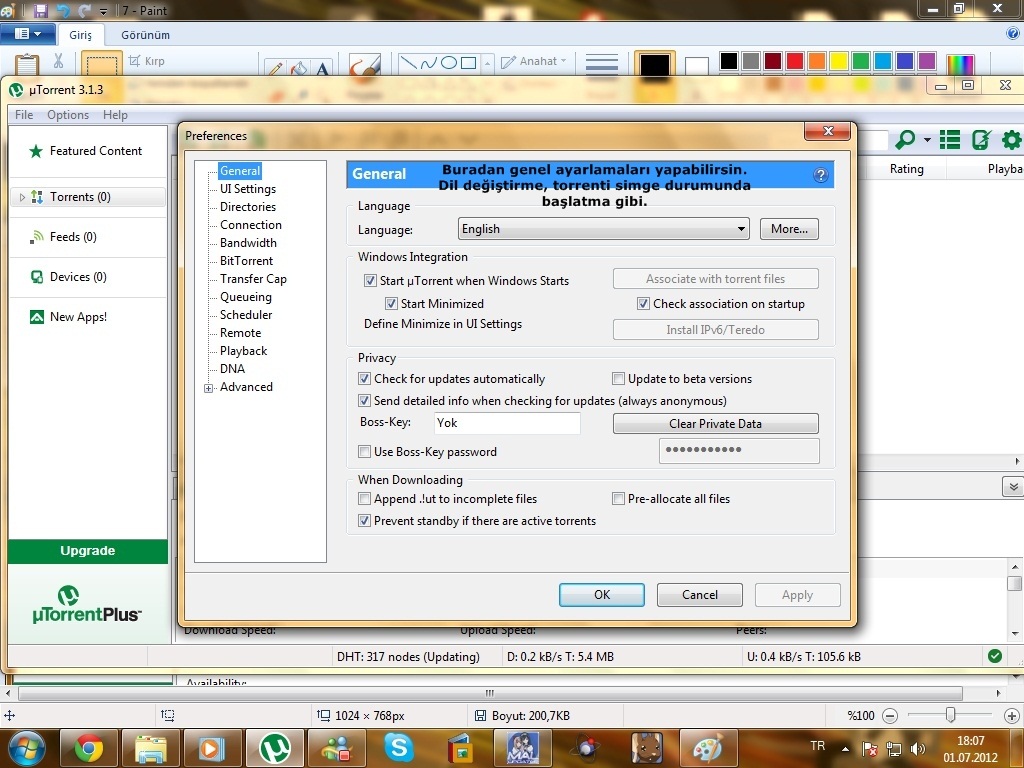Enable Use Boss-Key password
This screenshot has height=768, width=1024.
364,452
